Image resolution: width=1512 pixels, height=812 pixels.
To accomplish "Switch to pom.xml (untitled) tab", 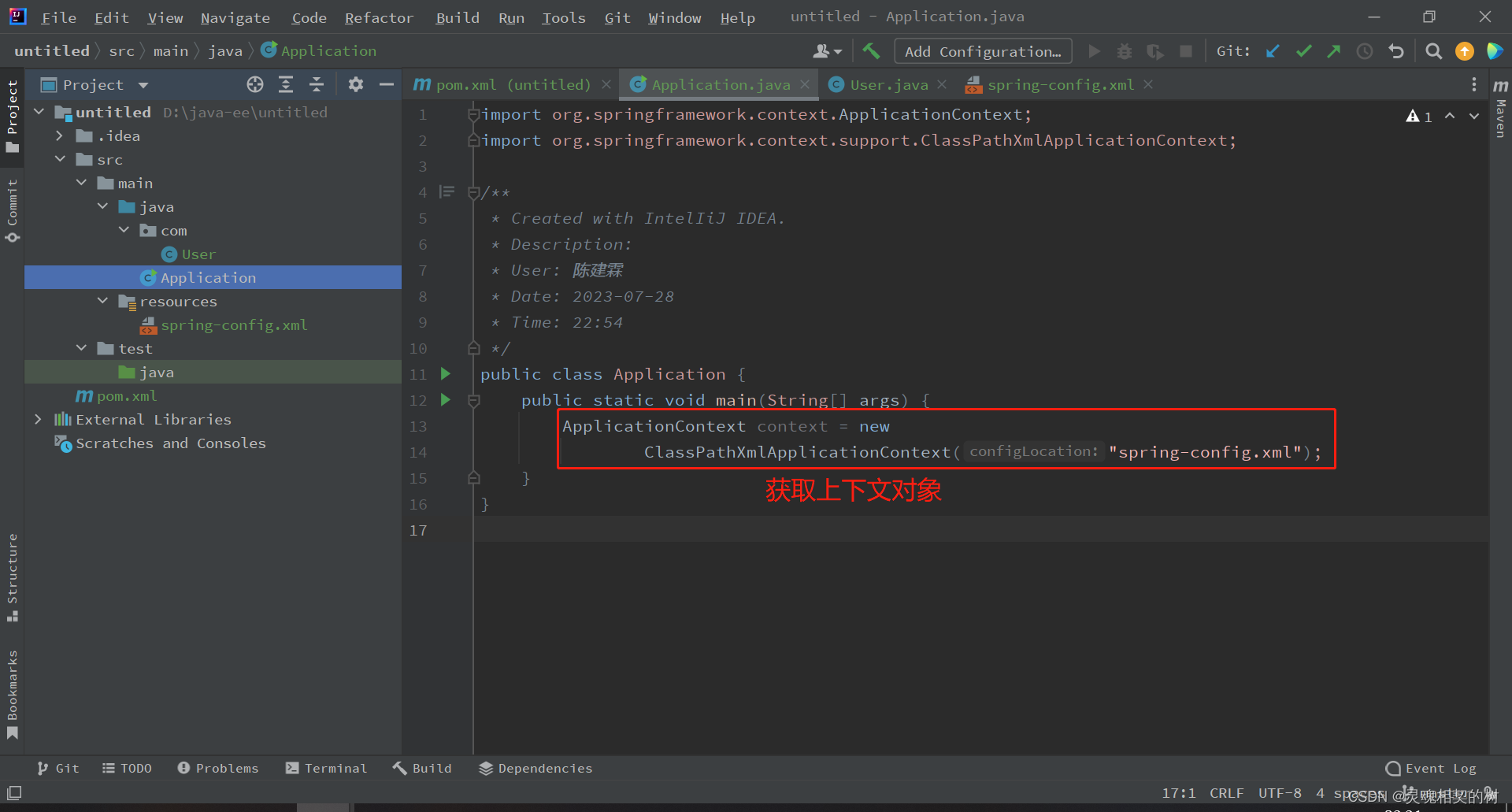I will coord(512,84).
